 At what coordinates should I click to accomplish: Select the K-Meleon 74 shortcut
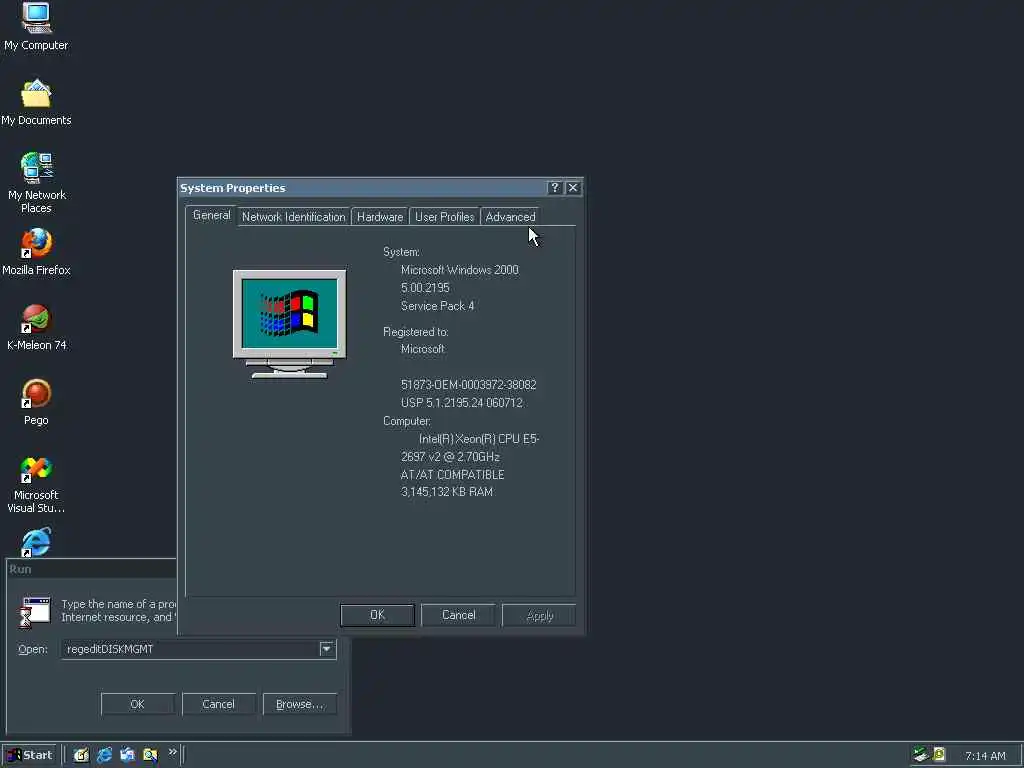click(36, 327)
